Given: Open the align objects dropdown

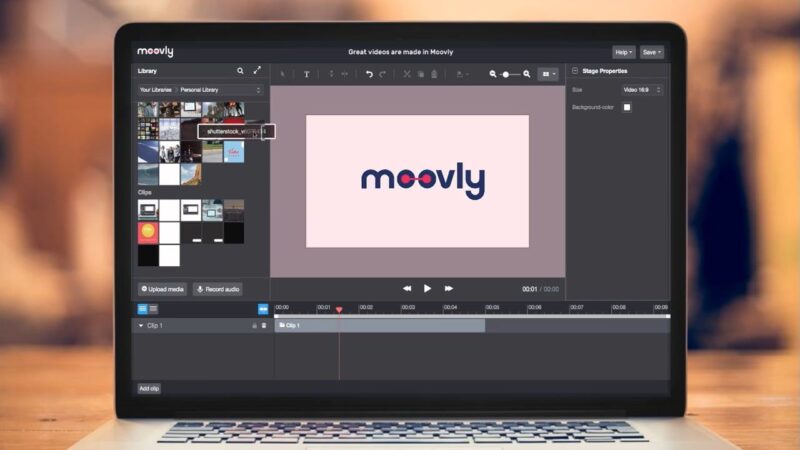Looking at the screenshot, I should (x=462, y=74).
